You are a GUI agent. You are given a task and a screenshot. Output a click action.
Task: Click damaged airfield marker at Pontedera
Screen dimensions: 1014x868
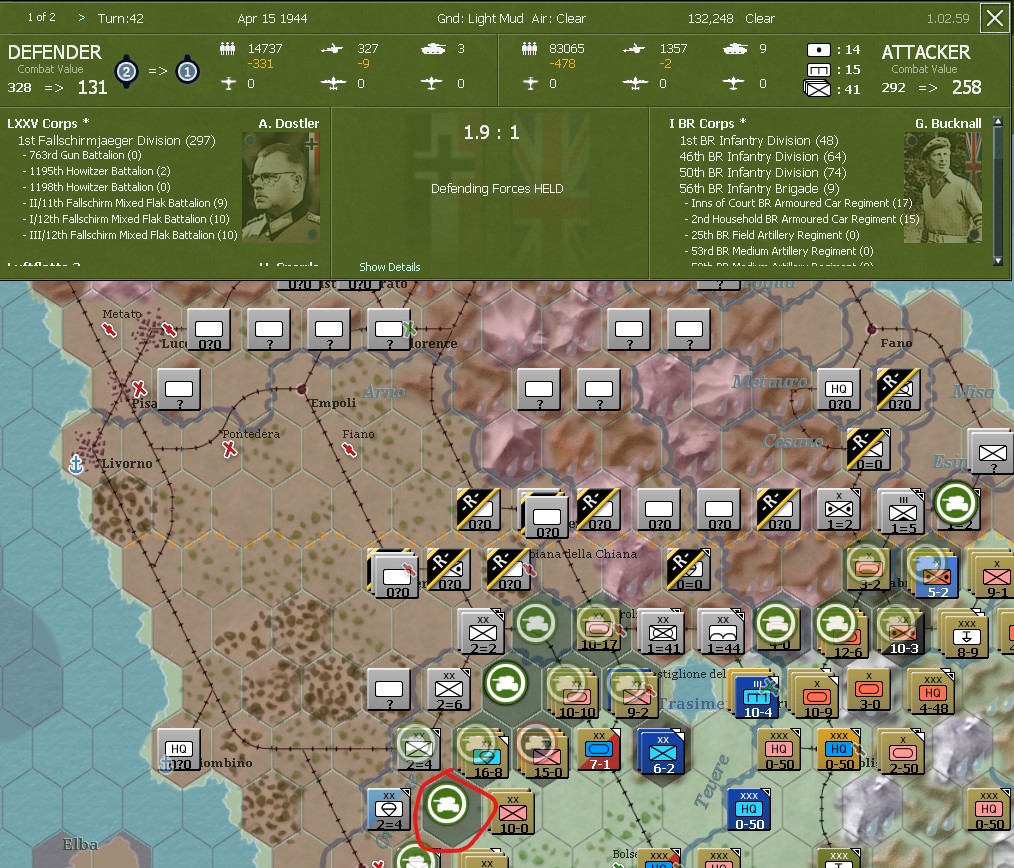[229, 449]
